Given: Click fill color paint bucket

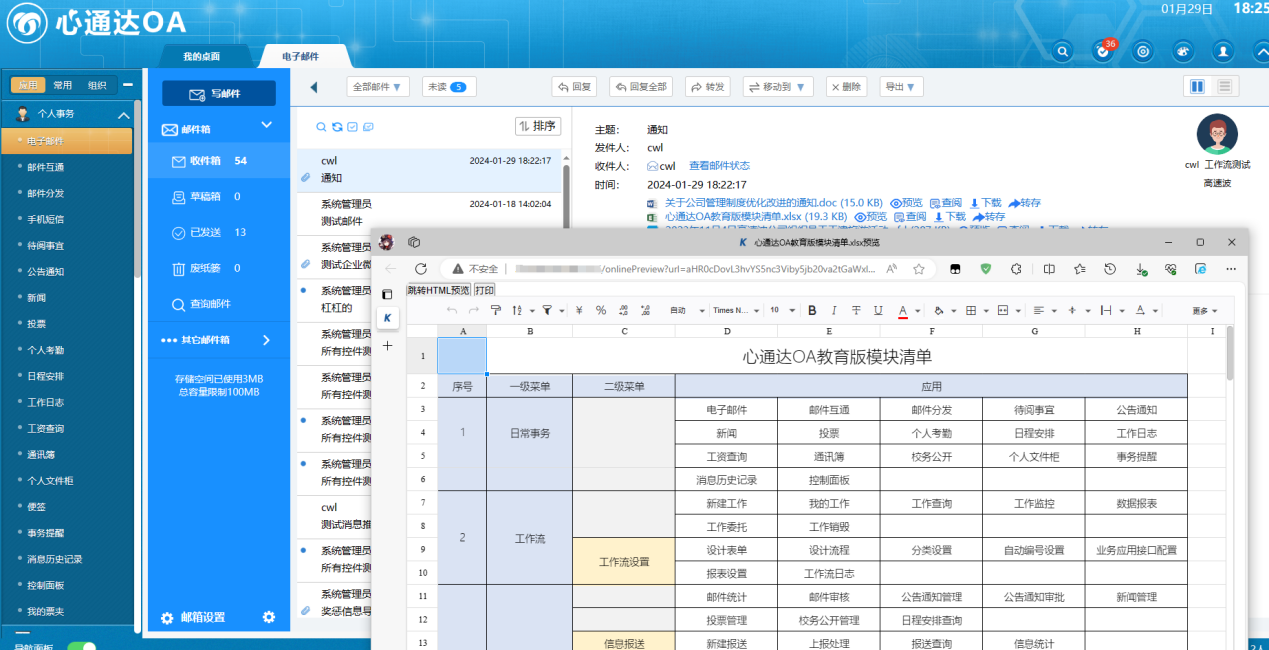Looking at the screenshot, I should (x=938, y=310).
